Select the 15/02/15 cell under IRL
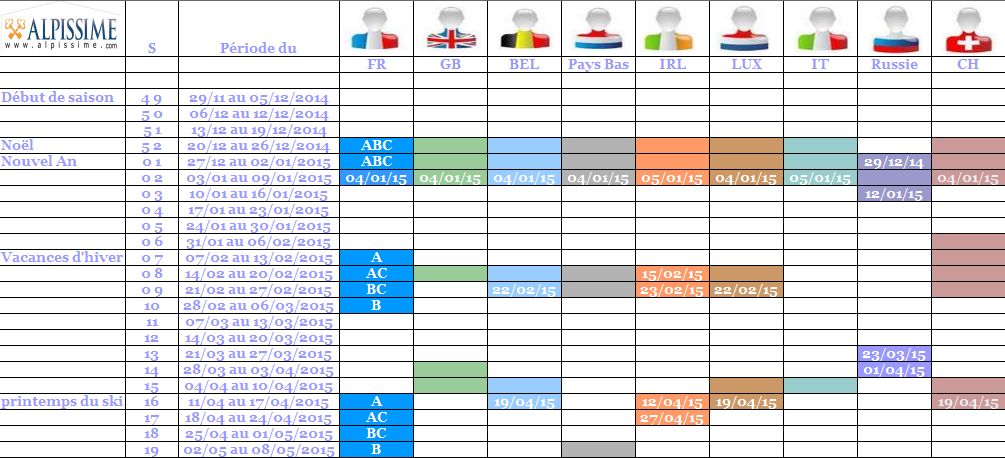The height and width of the screenshot is (458, 1005). (672, 274)
